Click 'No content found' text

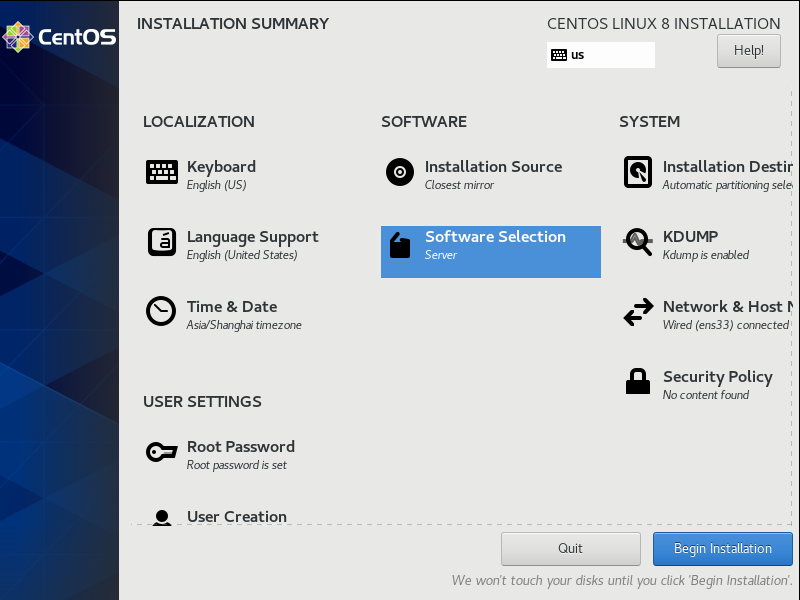click(706, 395)
